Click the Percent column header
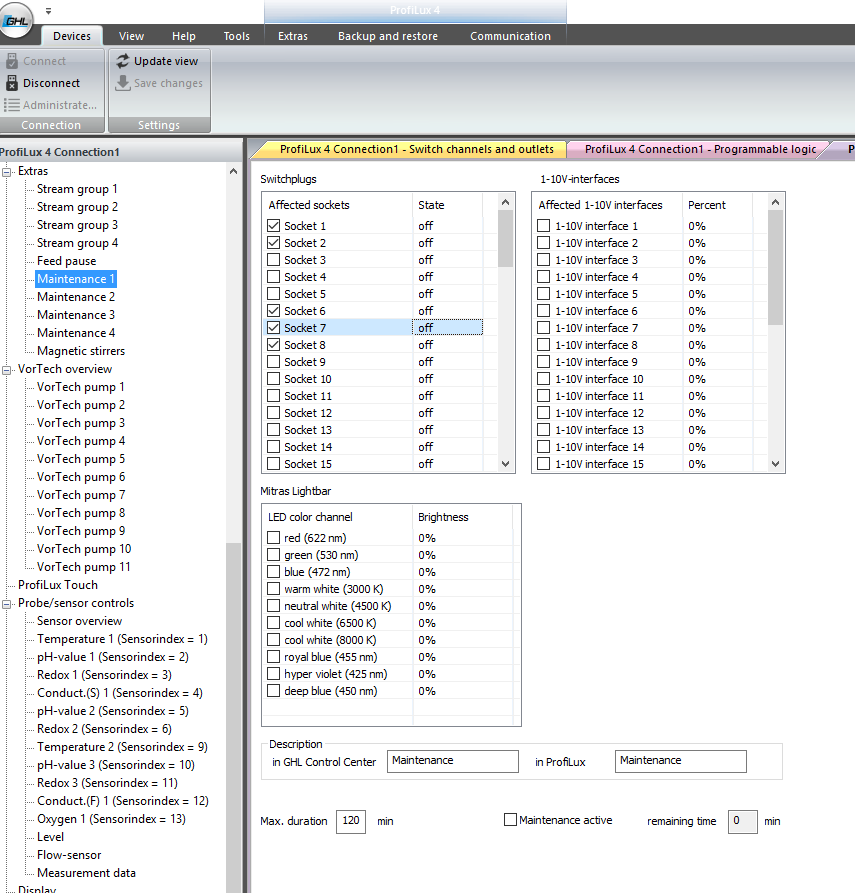 (717, 205)
